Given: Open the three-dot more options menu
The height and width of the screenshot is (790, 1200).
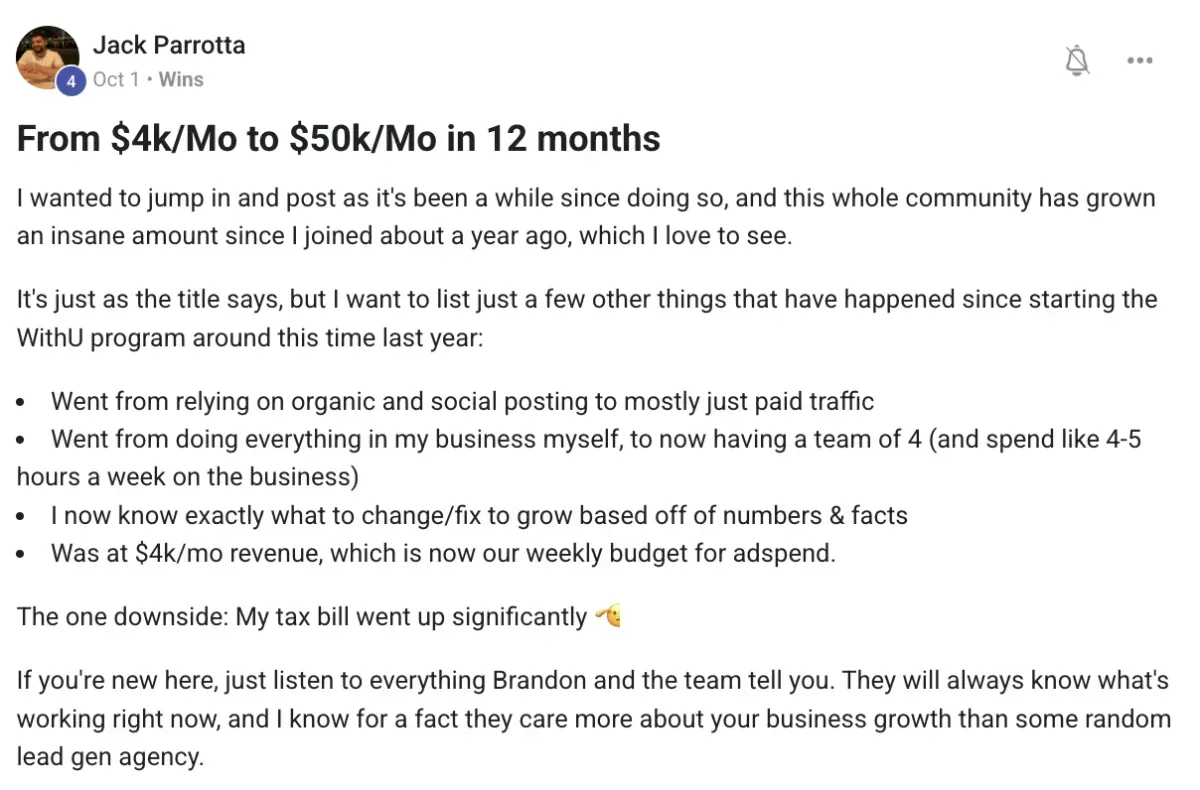Looking at the screenshot, I should point(1139,61).
